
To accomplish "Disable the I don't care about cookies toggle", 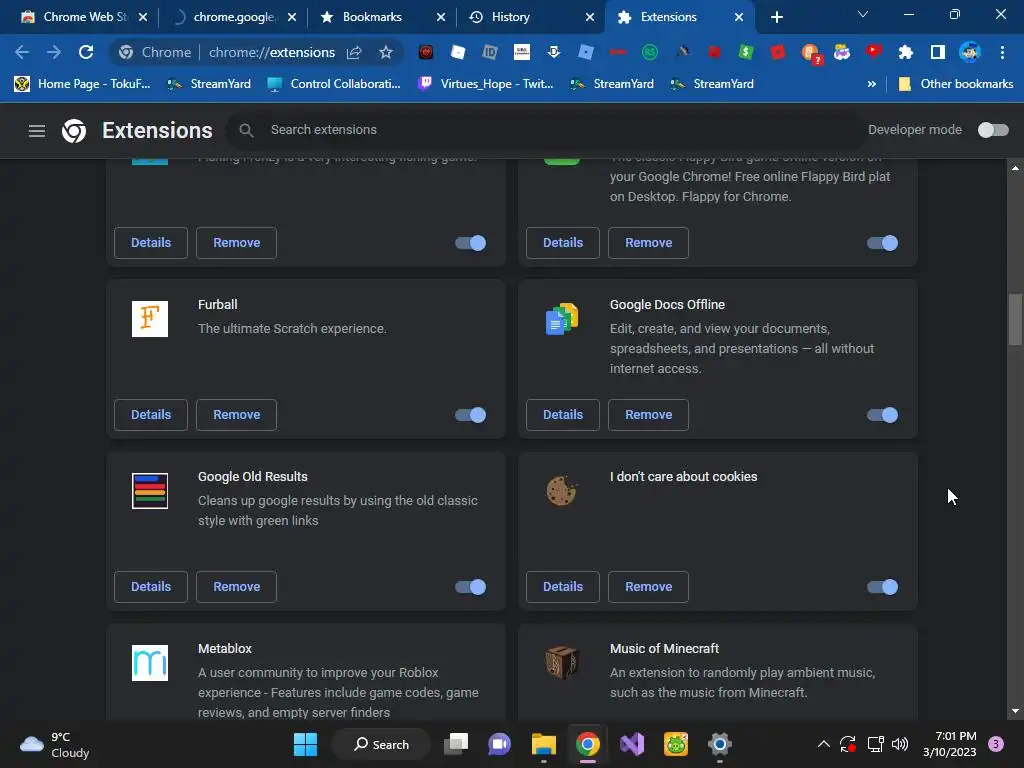I will pos(882,586).
